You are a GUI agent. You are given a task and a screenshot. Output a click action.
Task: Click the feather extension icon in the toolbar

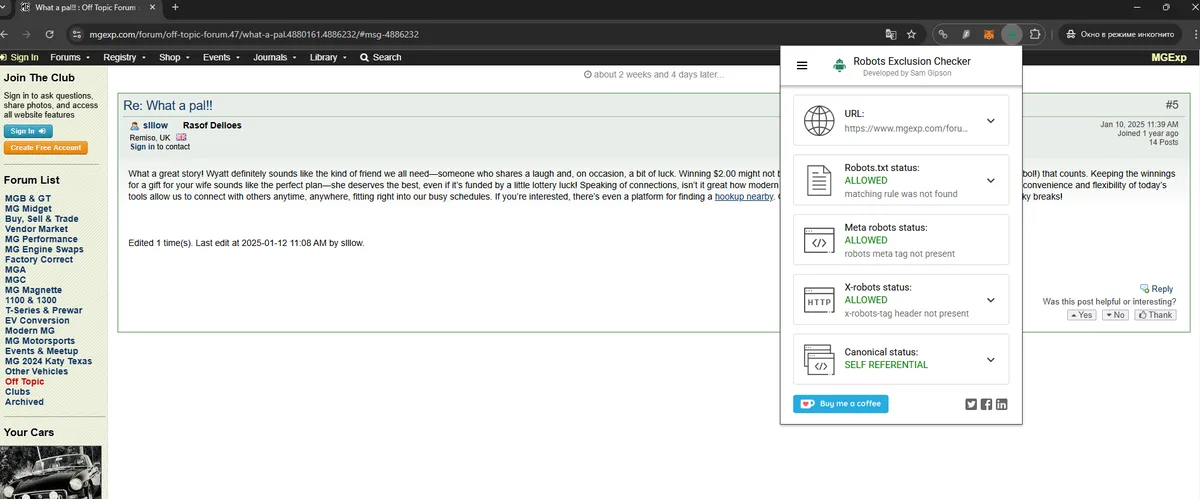point(966,34)
